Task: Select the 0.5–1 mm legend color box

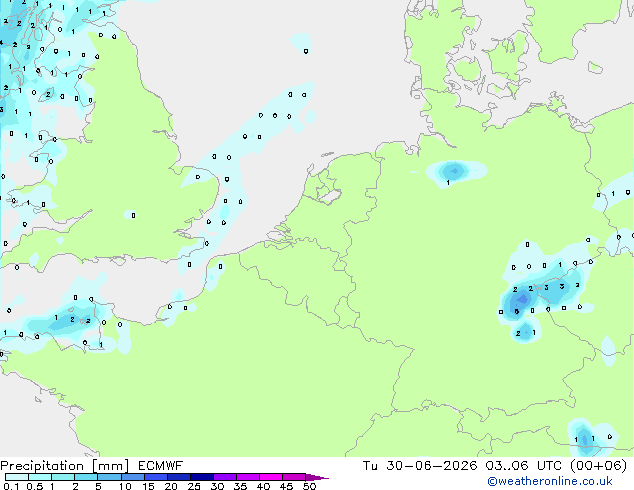Action: [40, 477]
